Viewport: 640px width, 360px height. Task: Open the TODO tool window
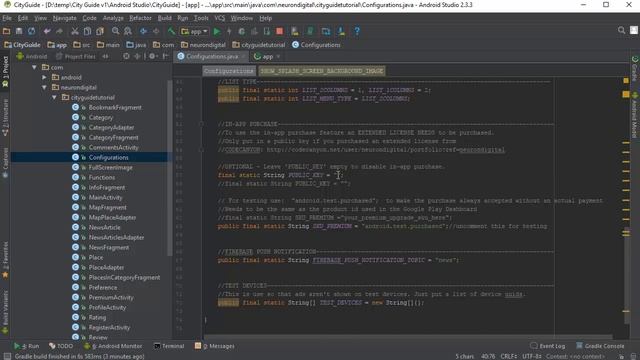(61, 346)
